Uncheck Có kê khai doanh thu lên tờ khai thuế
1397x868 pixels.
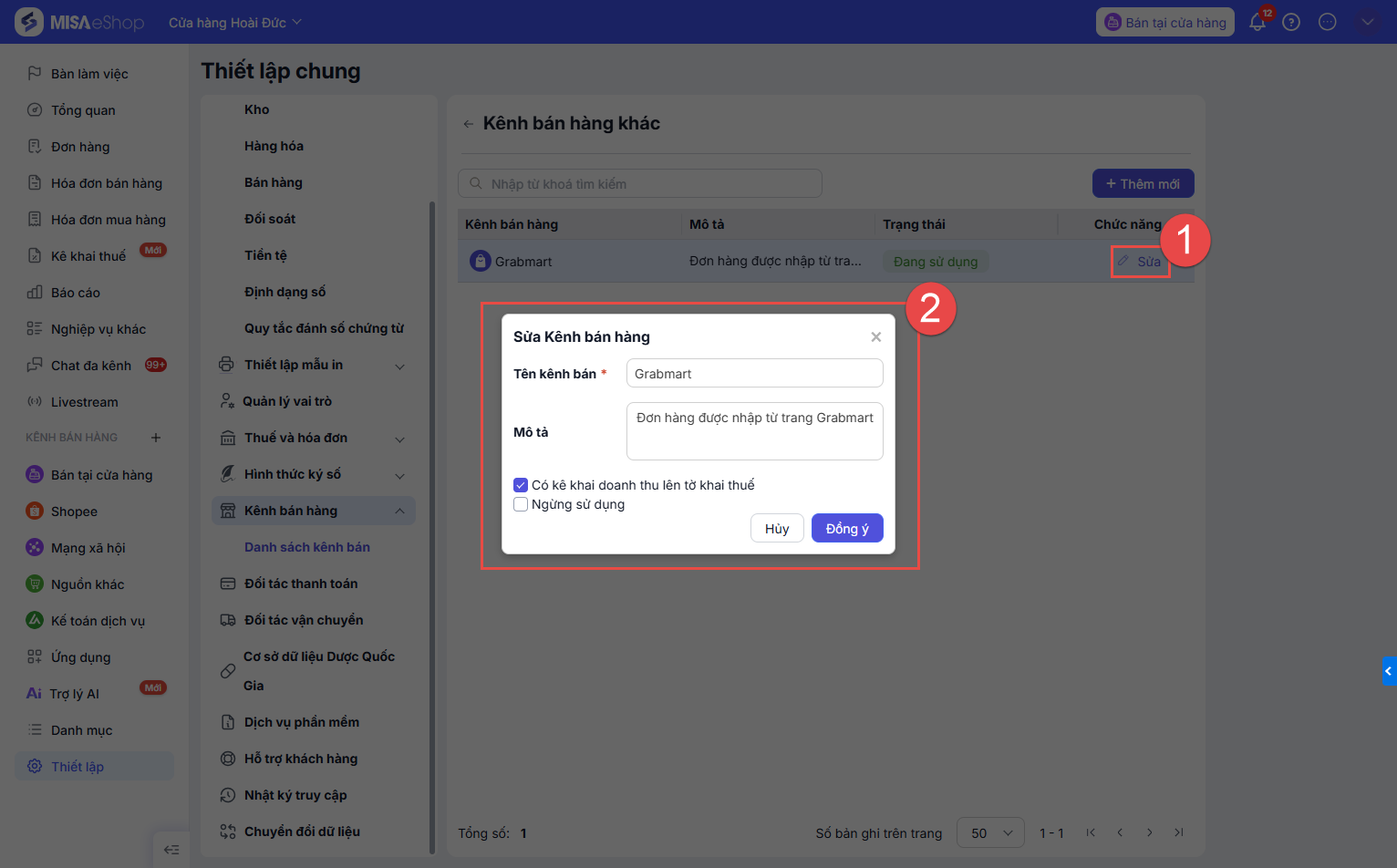[x=521, y=485]
